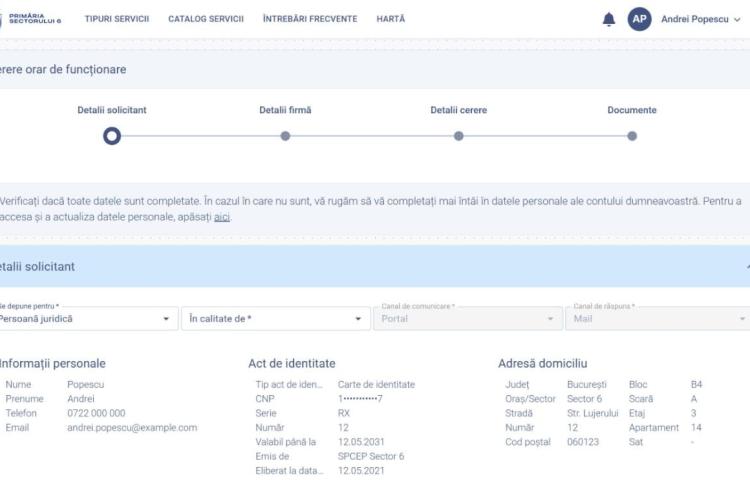Image resolution: width=750 pixels, height=500 pixels.
Task: Open the În calitate de dropdown
Action: [276, 319]
